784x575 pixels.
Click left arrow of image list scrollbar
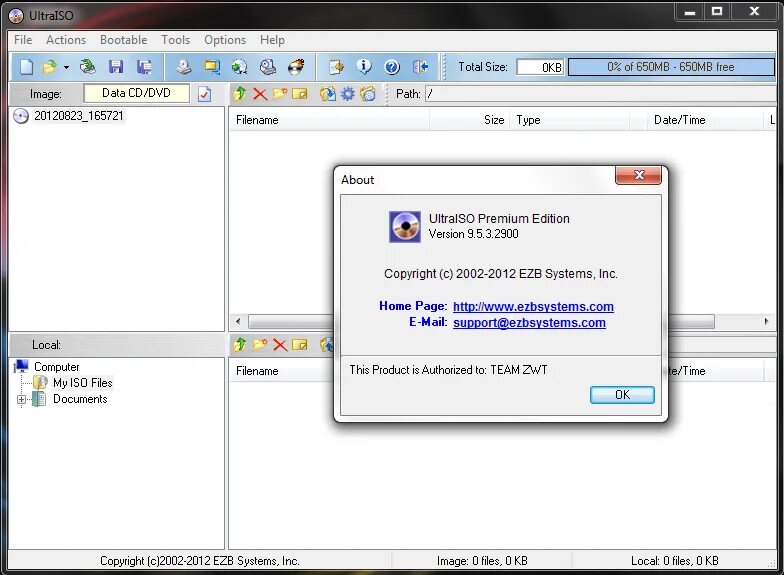(238, 321)
